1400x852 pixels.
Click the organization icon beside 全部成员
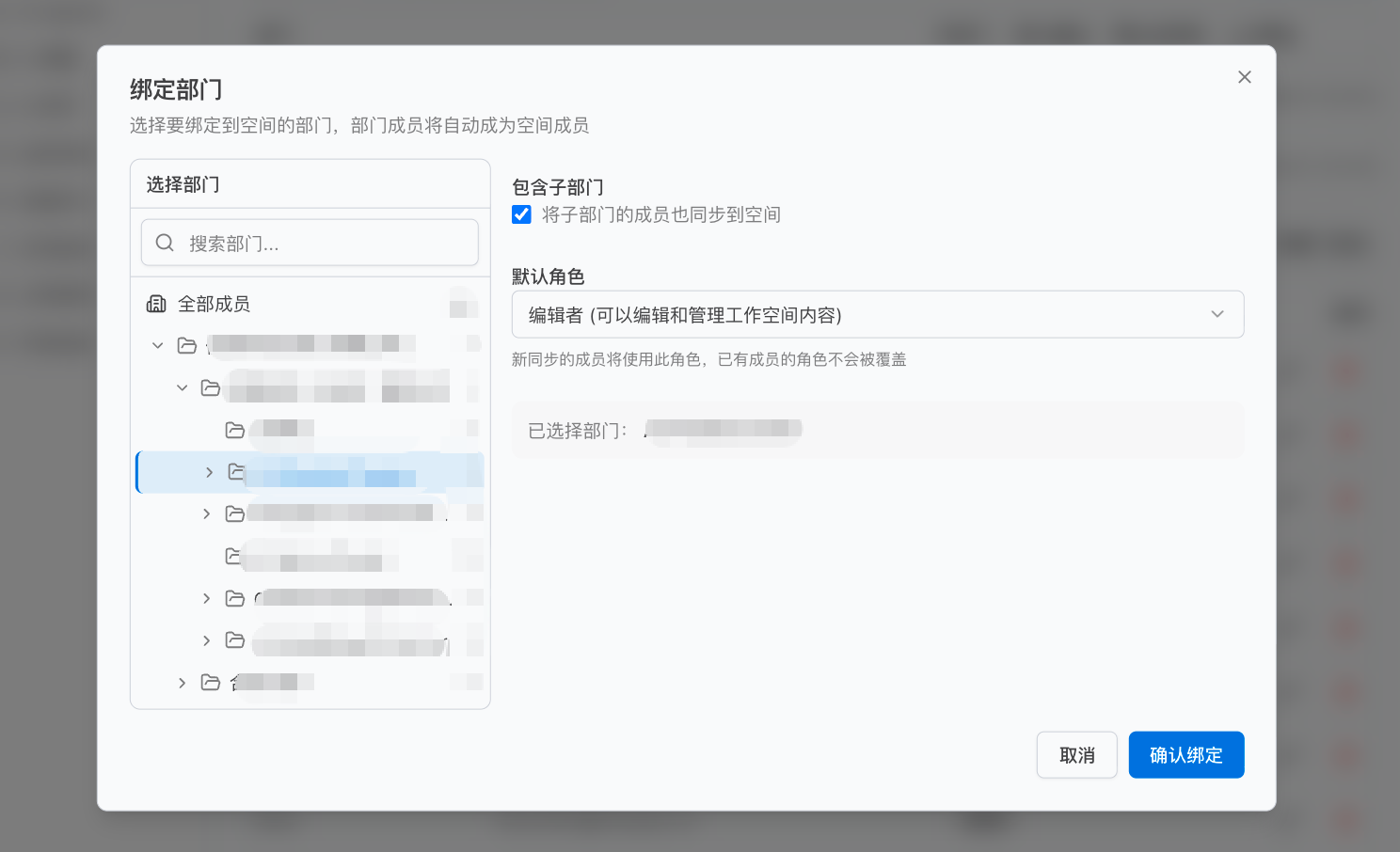[x=156, y=303]
